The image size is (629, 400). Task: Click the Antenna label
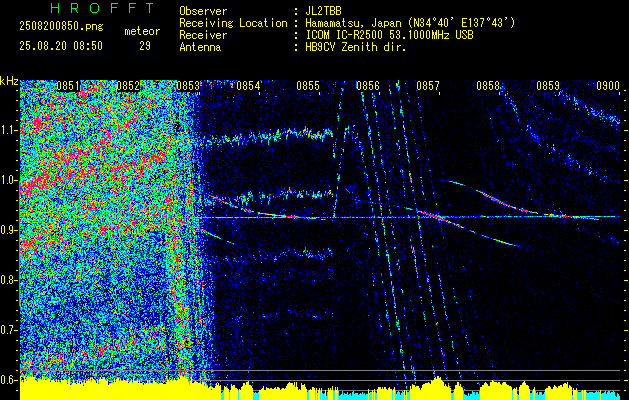click(200, 47)
